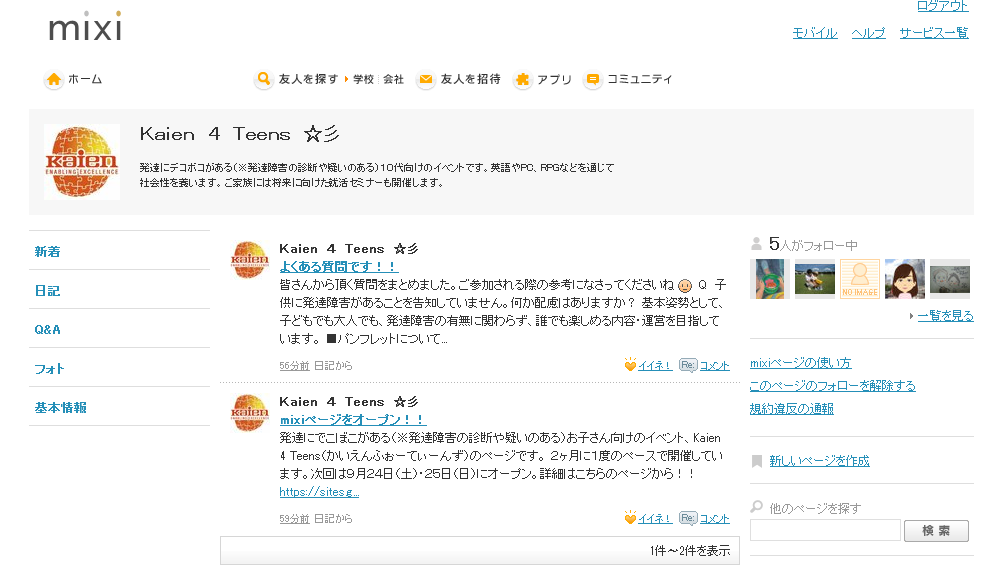Open the コミュニティ navigation item
The image size is (996, 576).
(x=640, y=79)
